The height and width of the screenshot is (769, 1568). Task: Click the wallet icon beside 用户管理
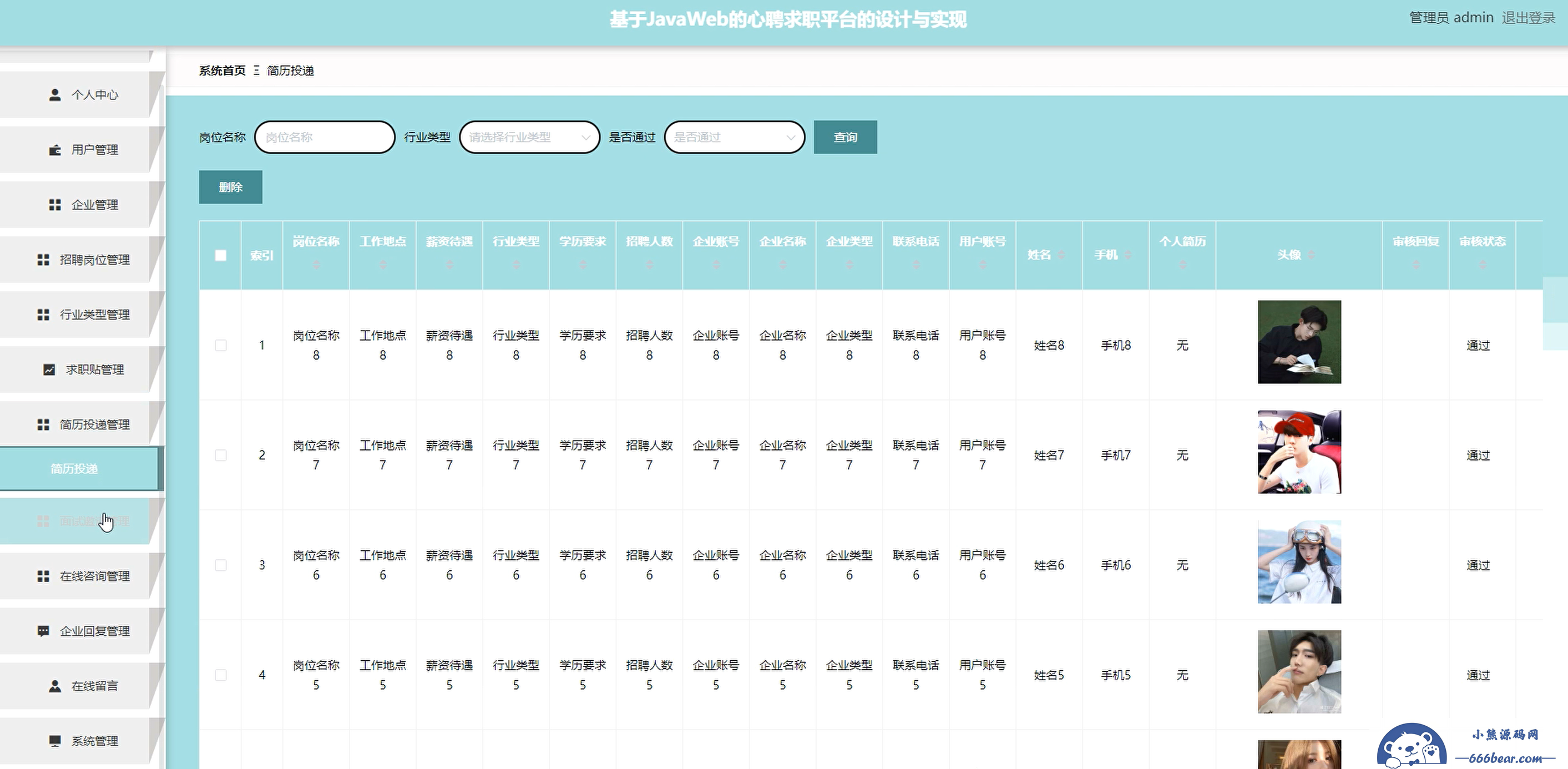point(55,150)
